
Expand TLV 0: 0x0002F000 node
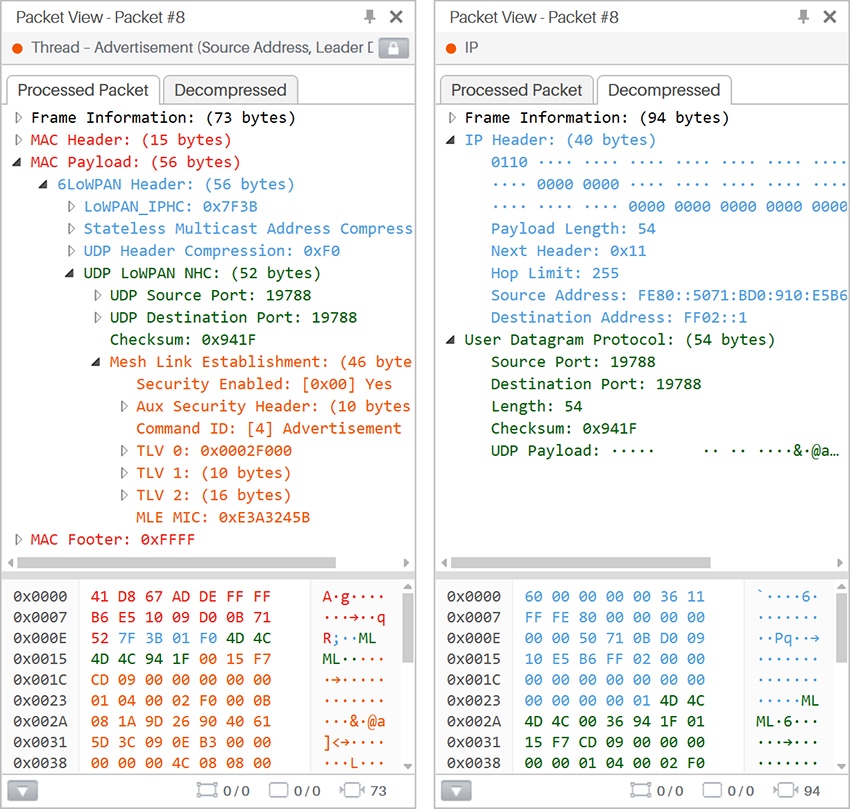[124, 451]
